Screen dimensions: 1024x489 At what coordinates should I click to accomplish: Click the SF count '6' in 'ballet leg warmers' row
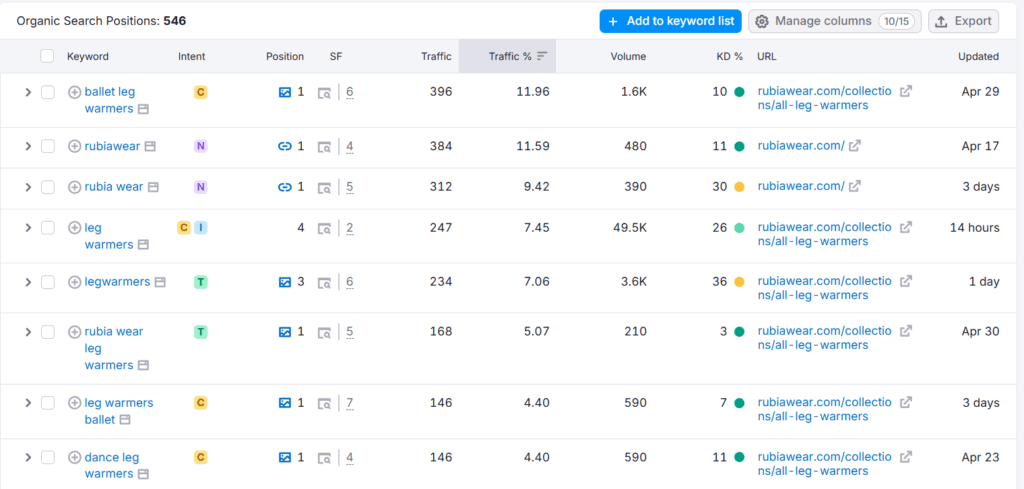point(350,92)
